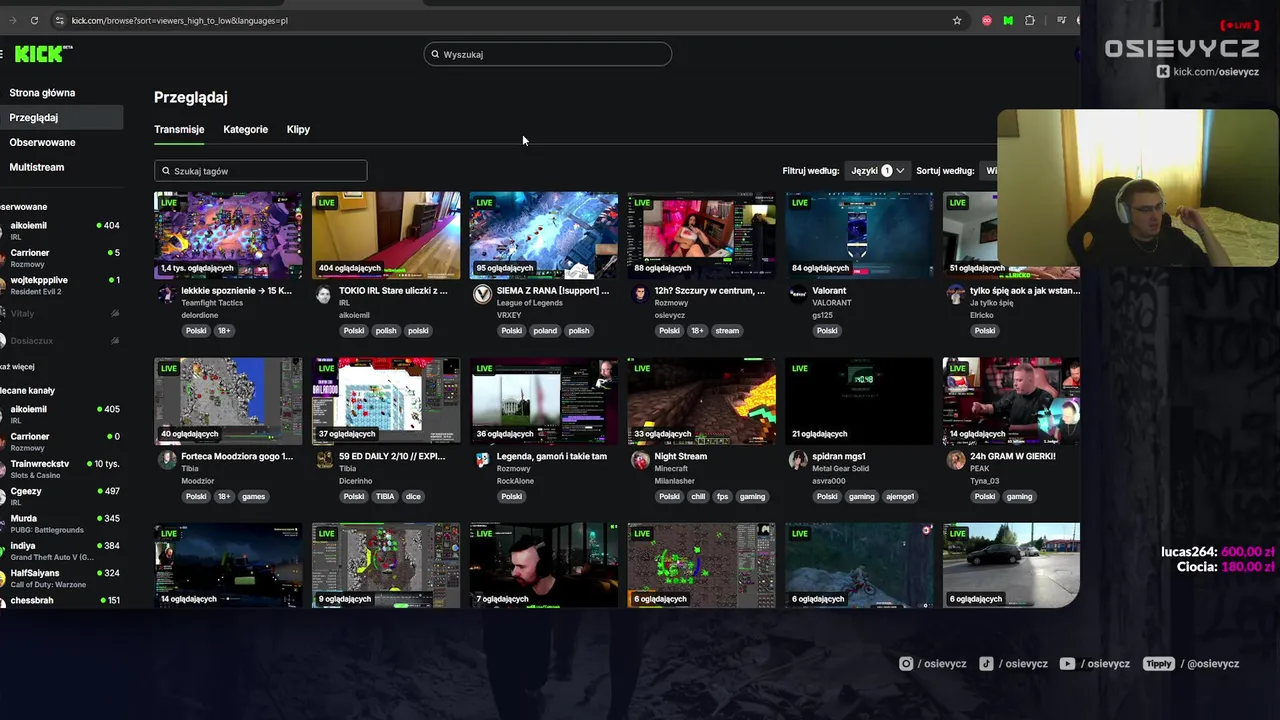Screen dimensions: 1280x720
Task: View site information icon in address bar
Action: coord(60,20)
